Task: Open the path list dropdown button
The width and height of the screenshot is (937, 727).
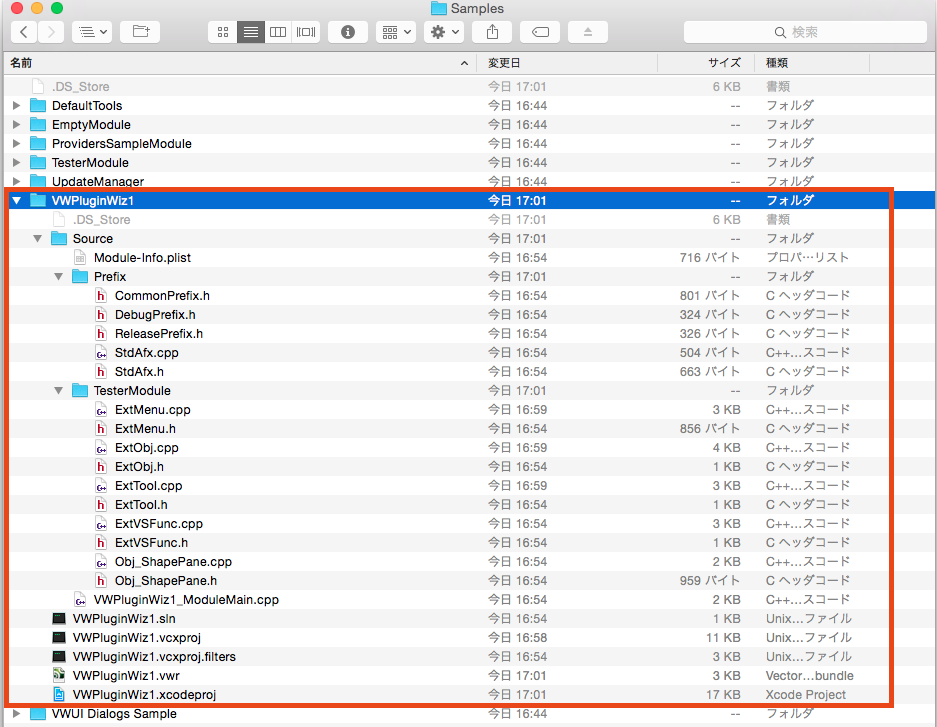Action: (x=92, y=32)
